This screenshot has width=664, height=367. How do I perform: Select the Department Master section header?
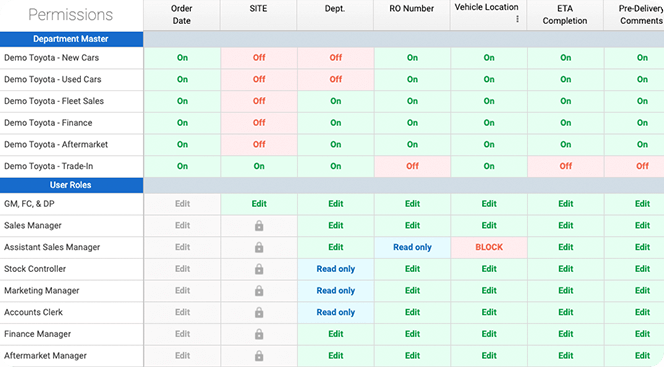pos(71,39)
